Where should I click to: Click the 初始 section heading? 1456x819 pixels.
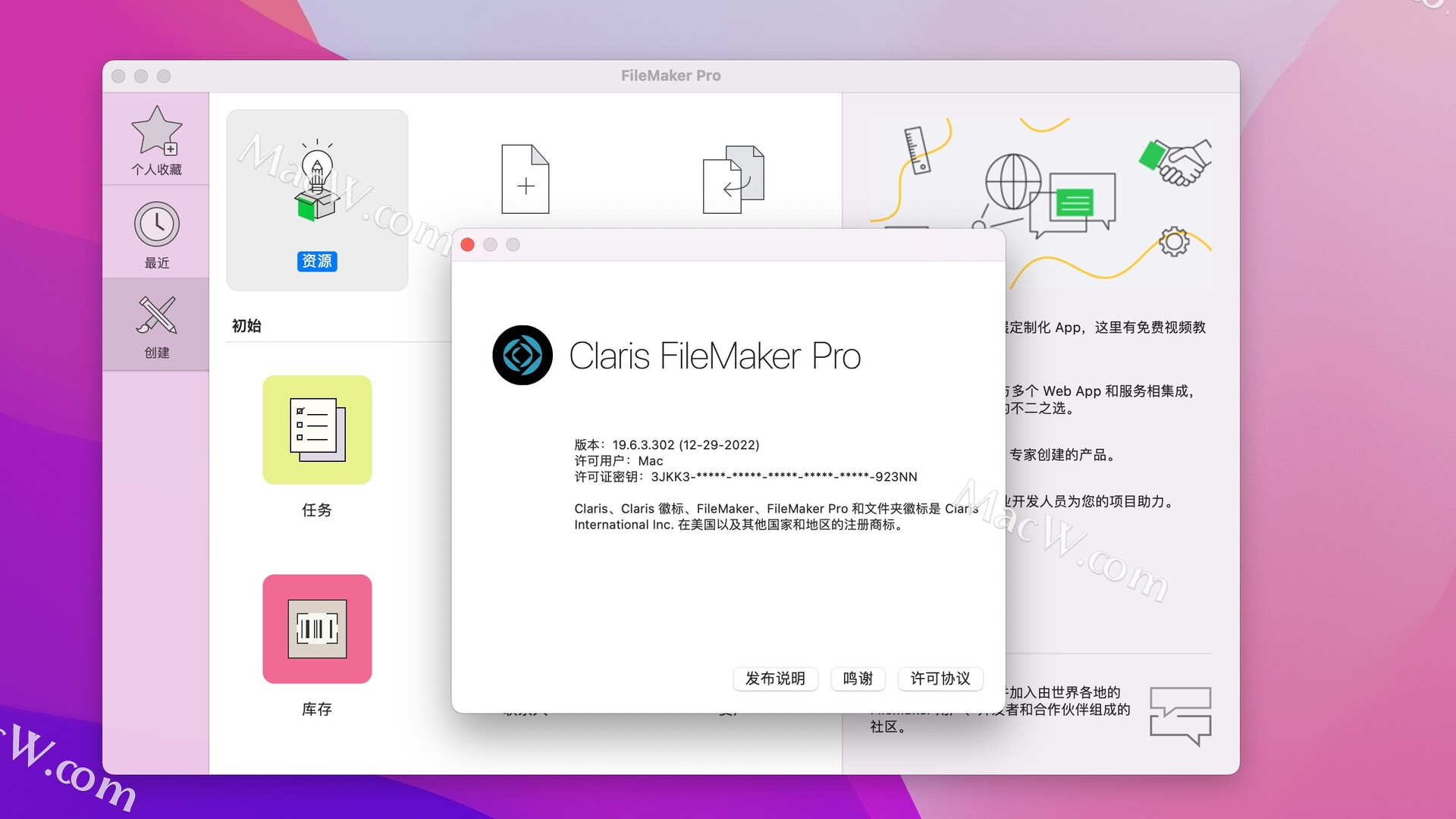pyautogui.click(x=246, y=326)
